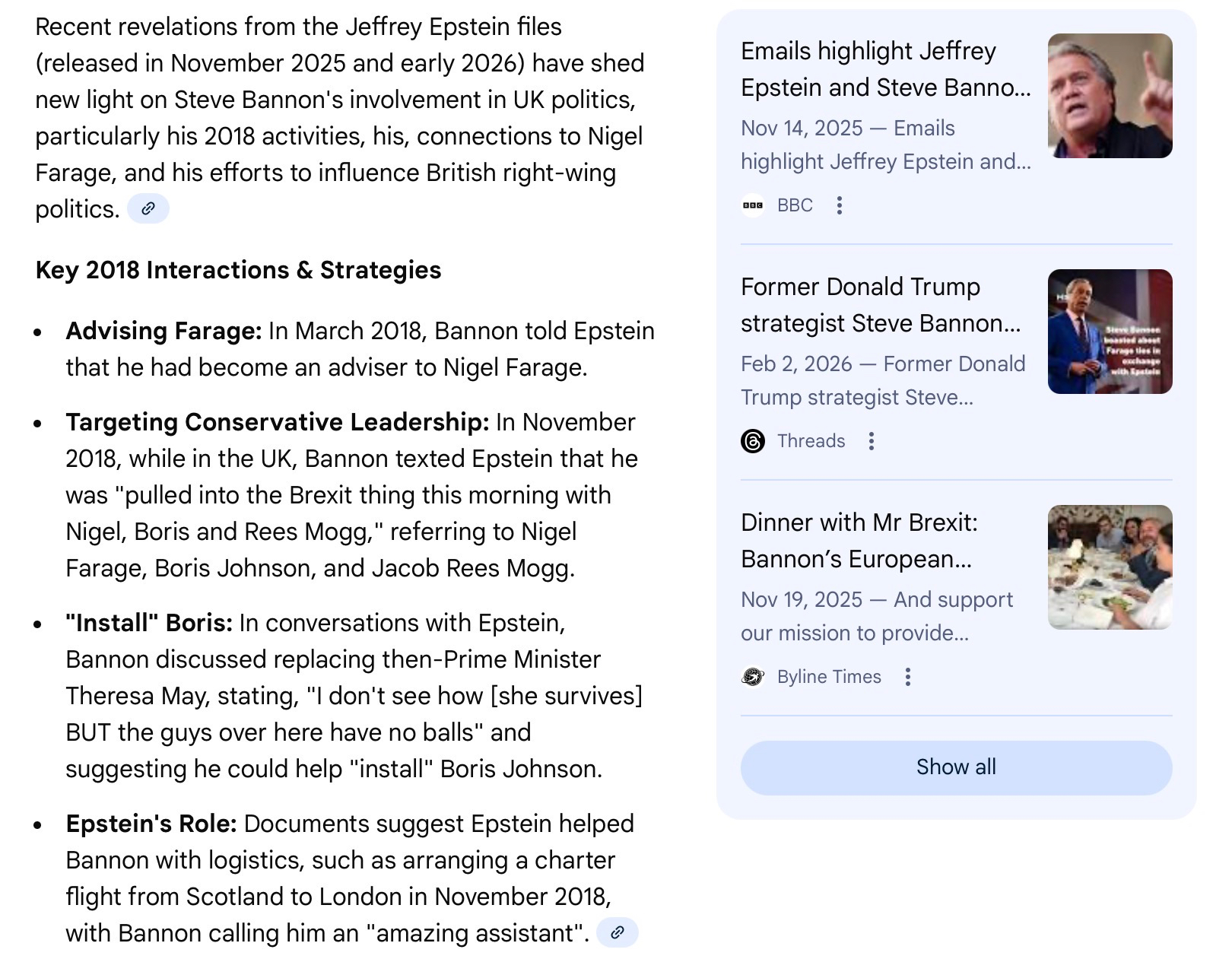Click the dinner table thumbnail on the Byline Times article
This screenshot has height=978, width=1232.
click(1110, 567)
